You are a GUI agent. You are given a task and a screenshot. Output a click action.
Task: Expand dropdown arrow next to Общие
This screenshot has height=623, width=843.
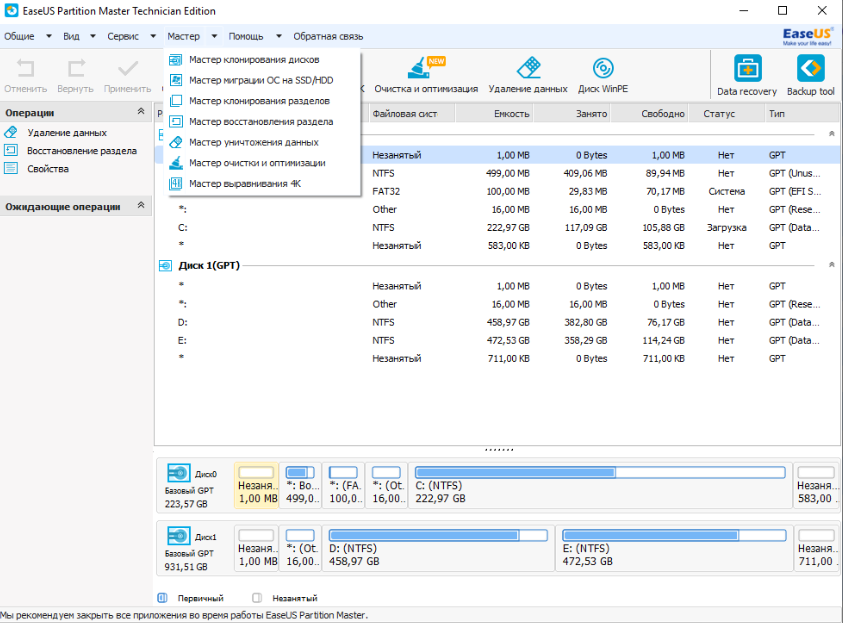(x=49, y=37)
